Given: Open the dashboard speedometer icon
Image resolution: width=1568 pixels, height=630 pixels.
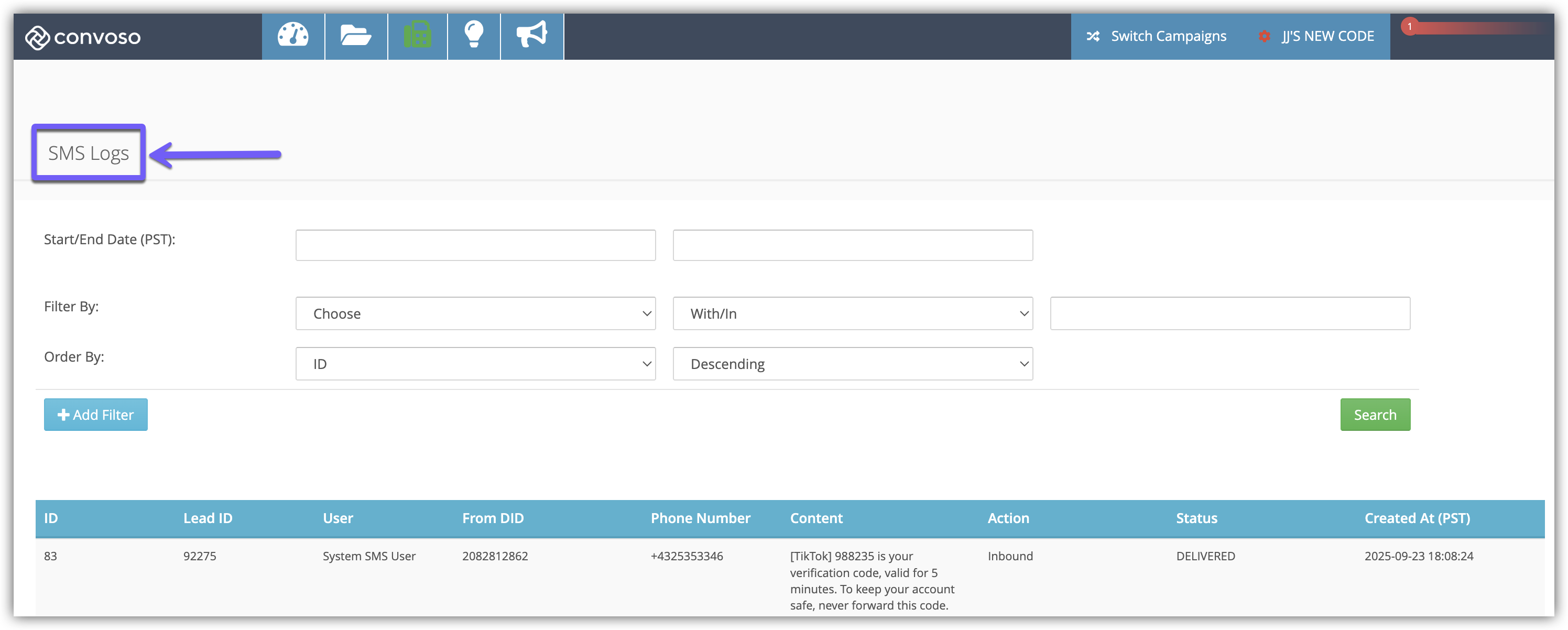Looking at the screenshot, I should tap(293, 35).
